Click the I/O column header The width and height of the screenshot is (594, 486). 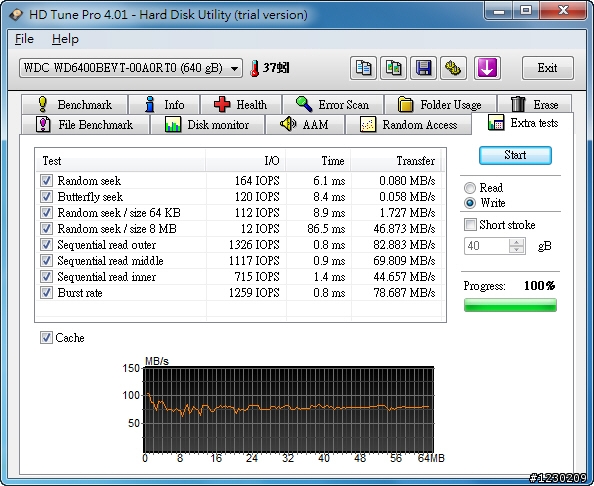tap(246, 161)
